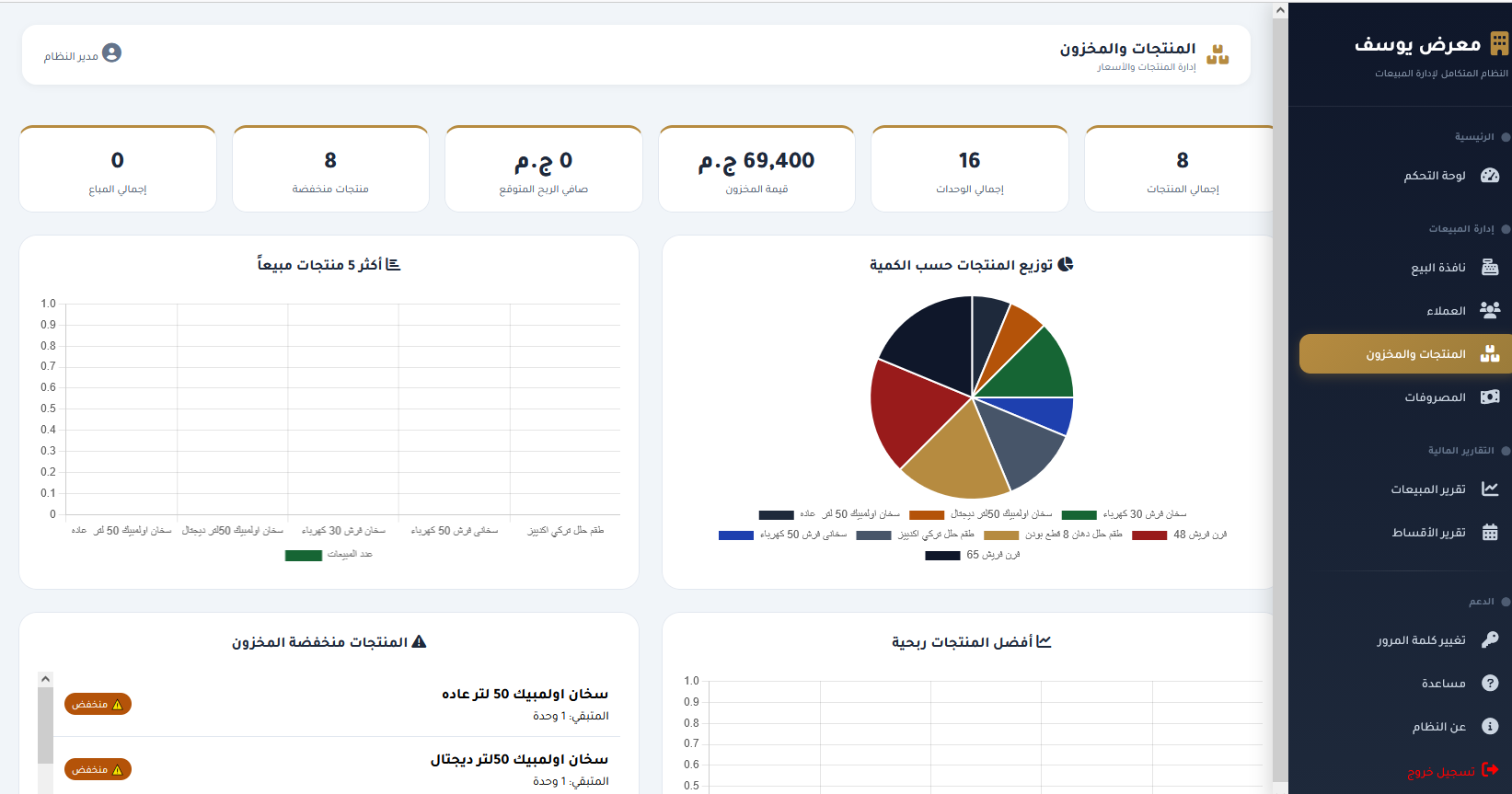The width and height of the screenshot is (1512, 794).
Task: Click the معرض يوسف building logo icon
Action: (1499, 43)
